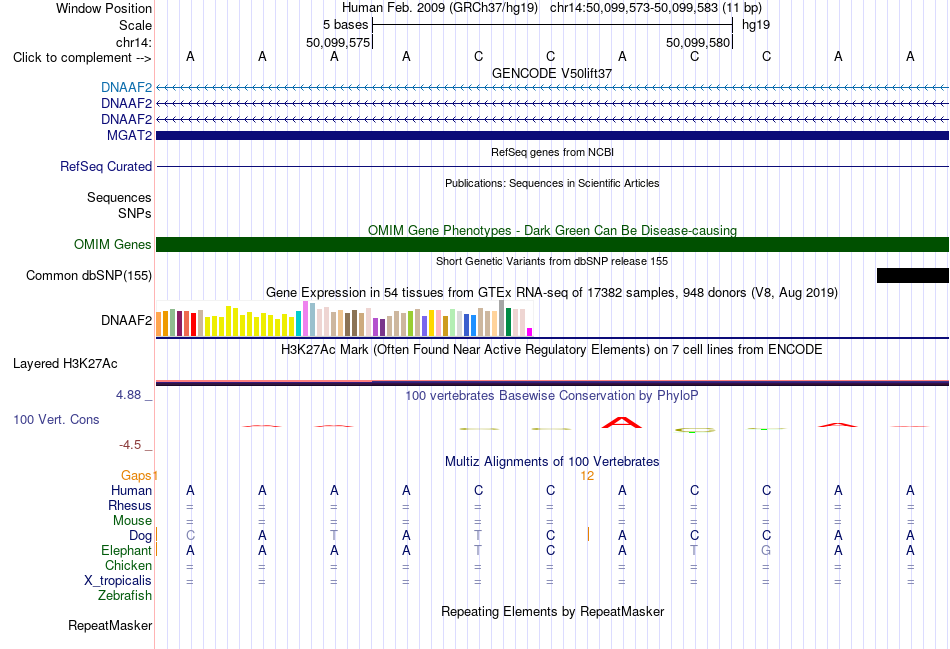Click the tall red A conservation logo
The height and width of the screenshot is (649, 950).
(x=622, y=422)
